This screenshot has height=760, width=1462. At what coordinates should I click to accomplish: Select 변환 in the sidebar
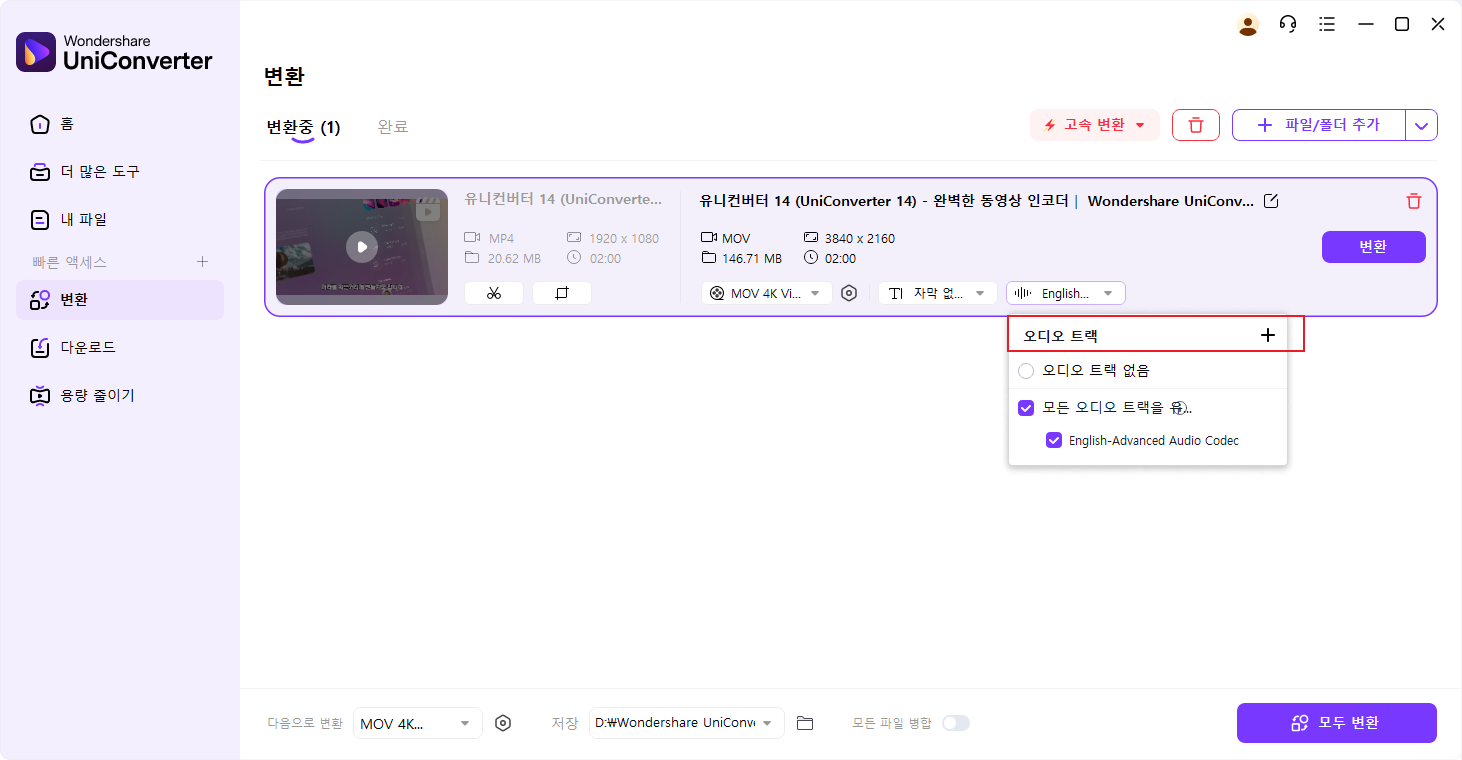pyautogui.click(x=120, y=300)
